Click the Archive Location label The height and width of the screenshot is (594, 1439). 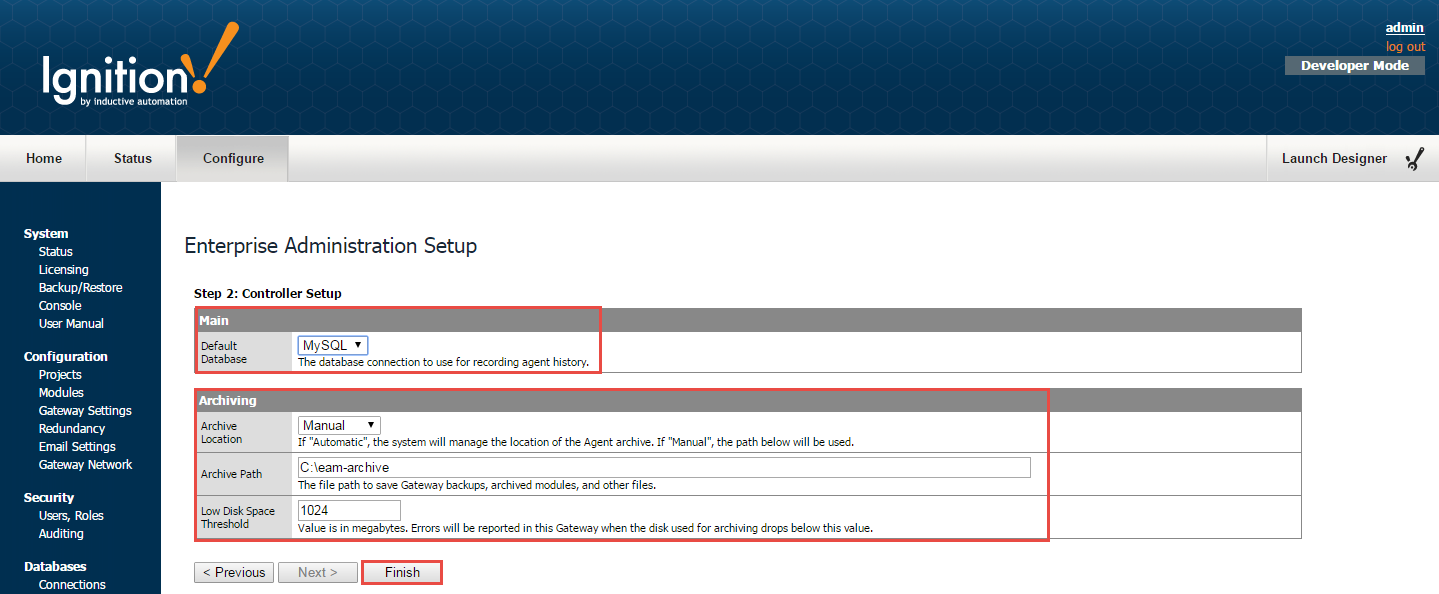(221, 432)
